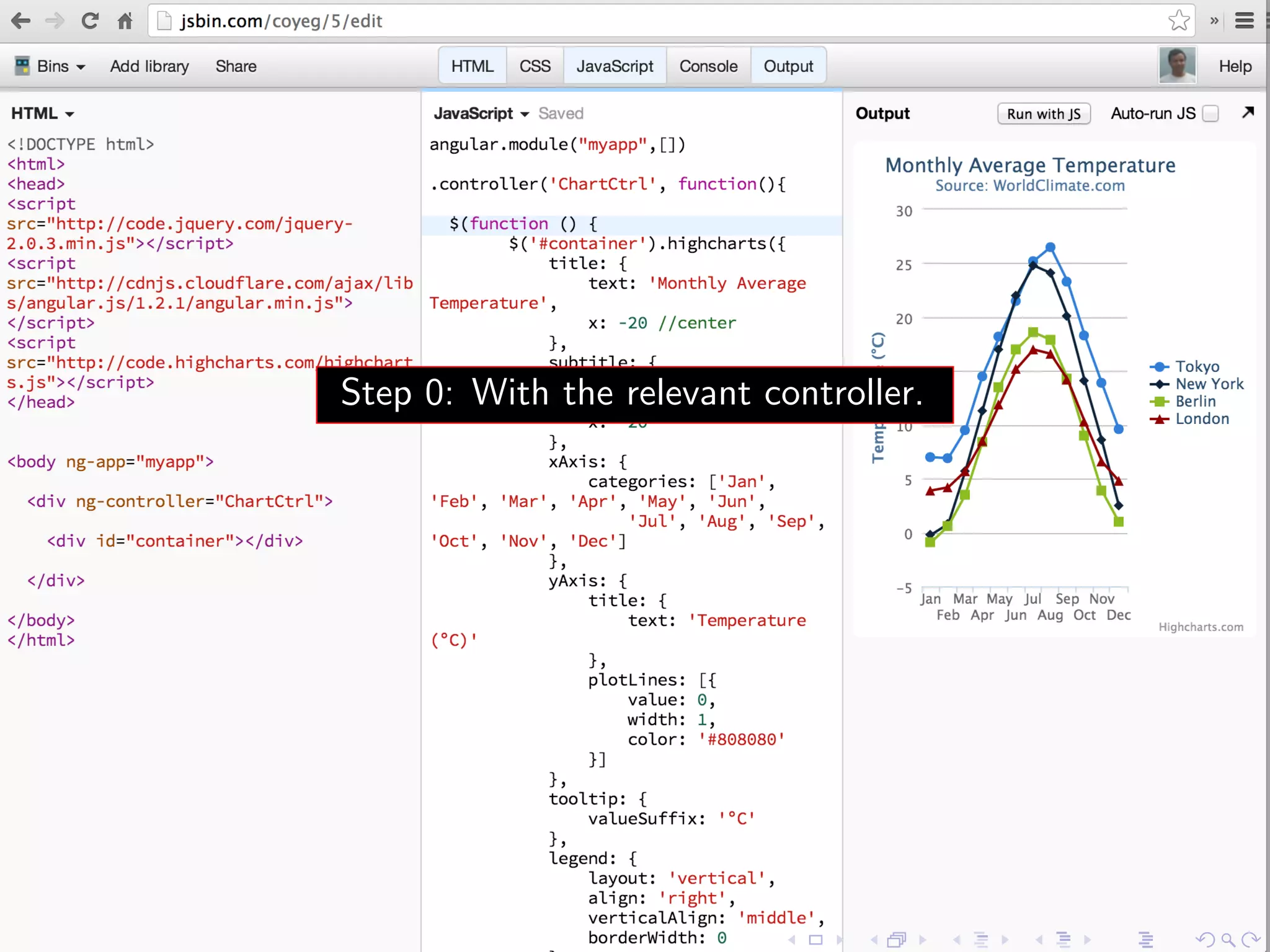This screenshot has height=952, width=1270.
Task: Enable the Auto-run JS checkbox
Action: pyautogui.click(x=1210, y=113)
